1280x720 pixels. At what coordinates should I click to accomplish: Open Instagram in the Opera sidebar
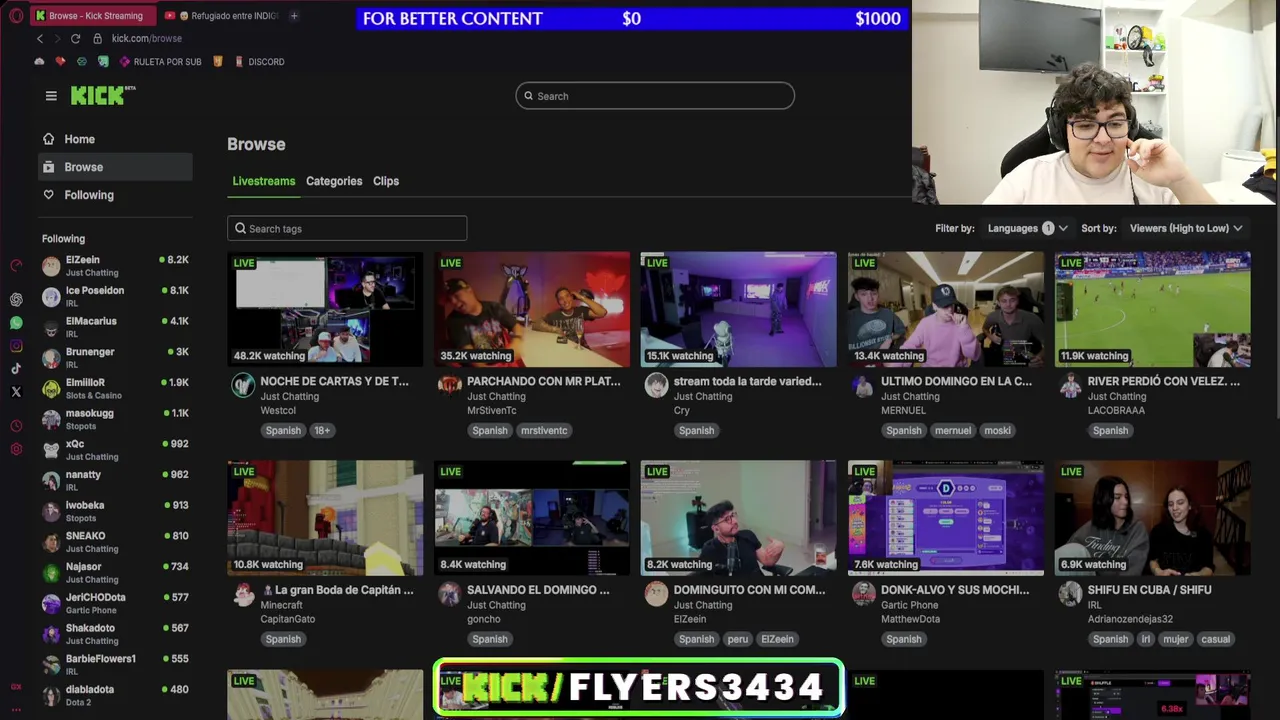[x=16, y=346]
